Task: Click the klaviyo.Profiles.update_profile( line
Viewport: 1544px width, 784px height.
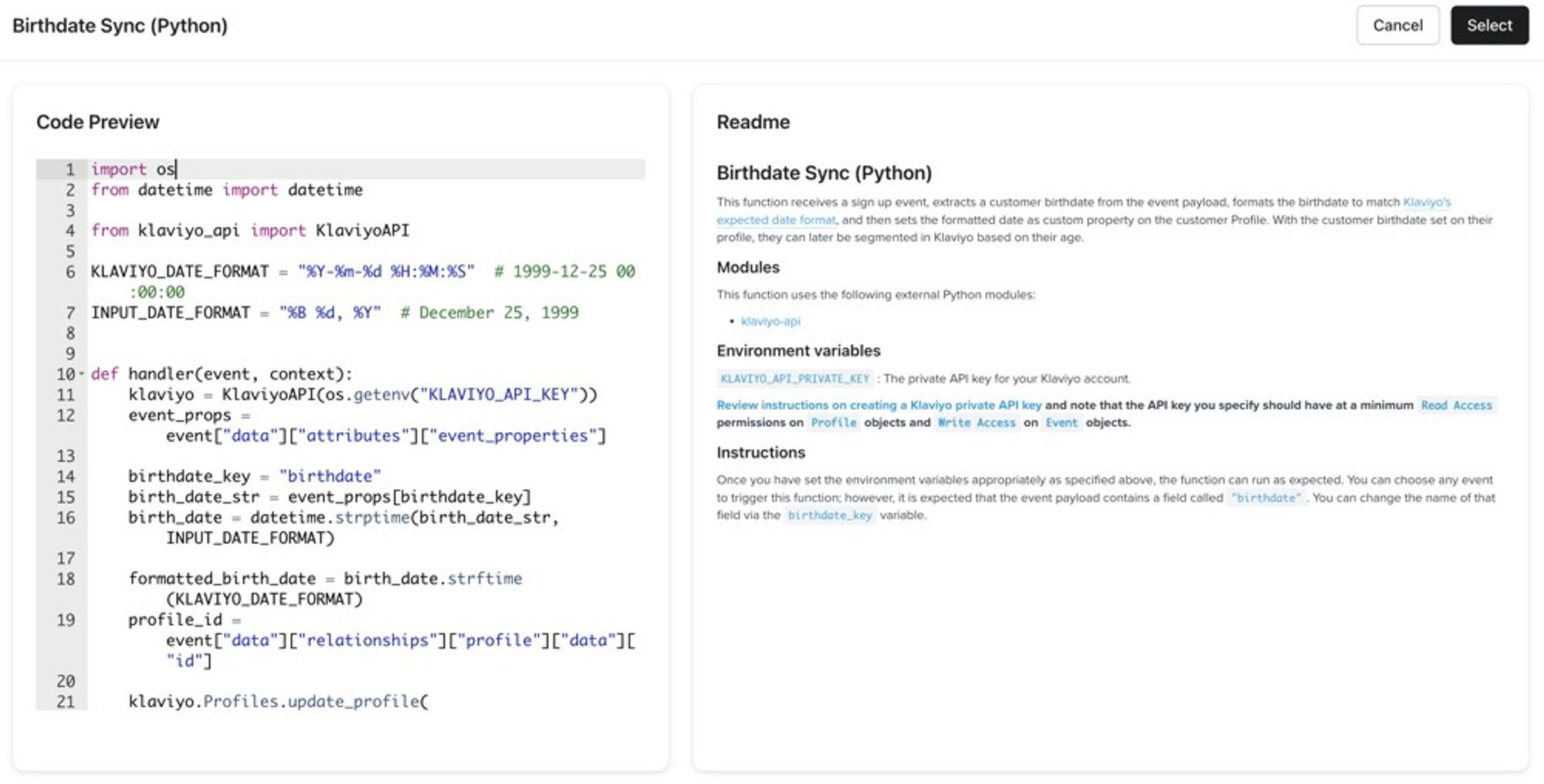Action: (278, 701)
